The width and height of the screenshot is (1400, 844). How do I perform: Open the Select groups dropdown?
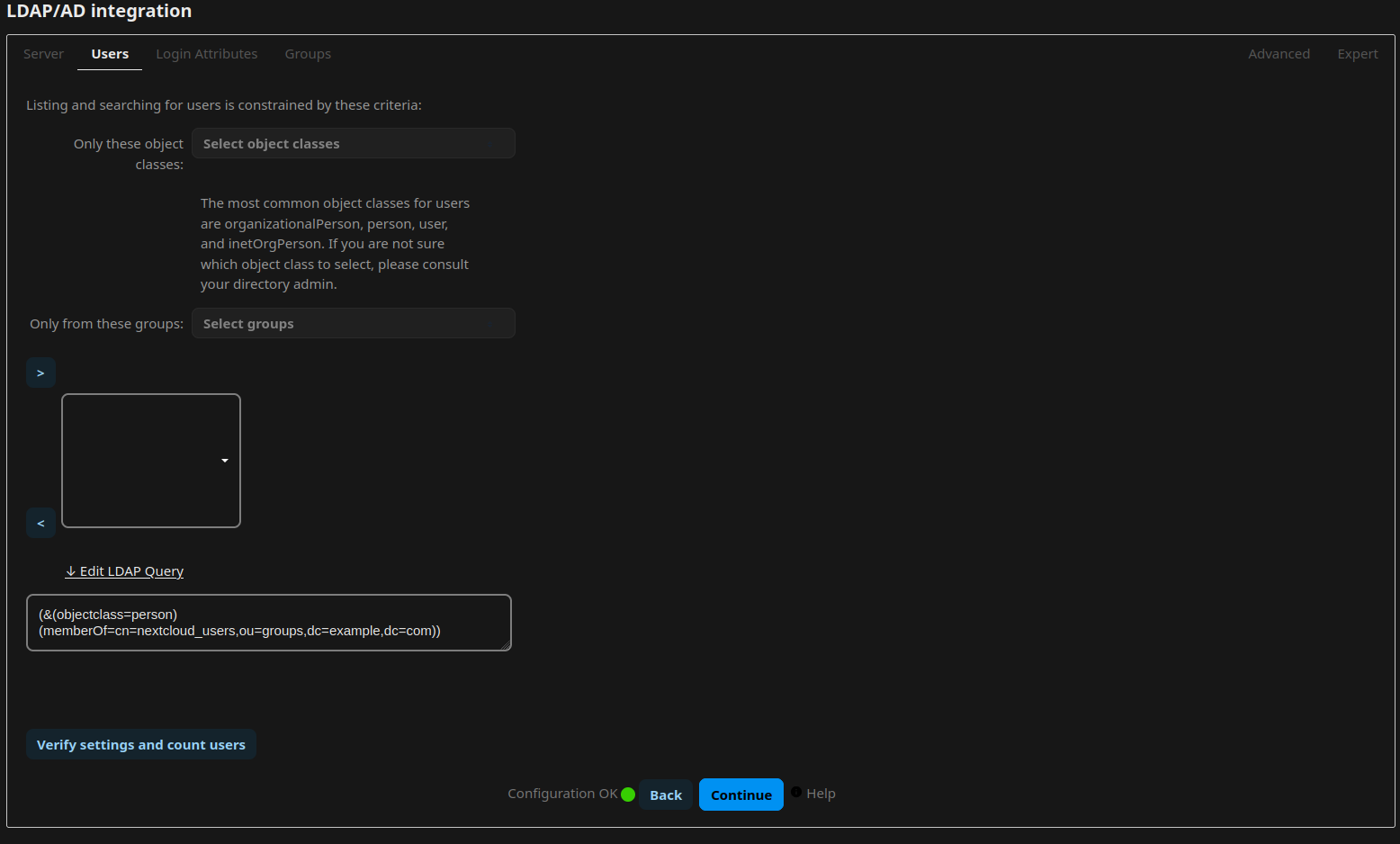coord(353,323)
